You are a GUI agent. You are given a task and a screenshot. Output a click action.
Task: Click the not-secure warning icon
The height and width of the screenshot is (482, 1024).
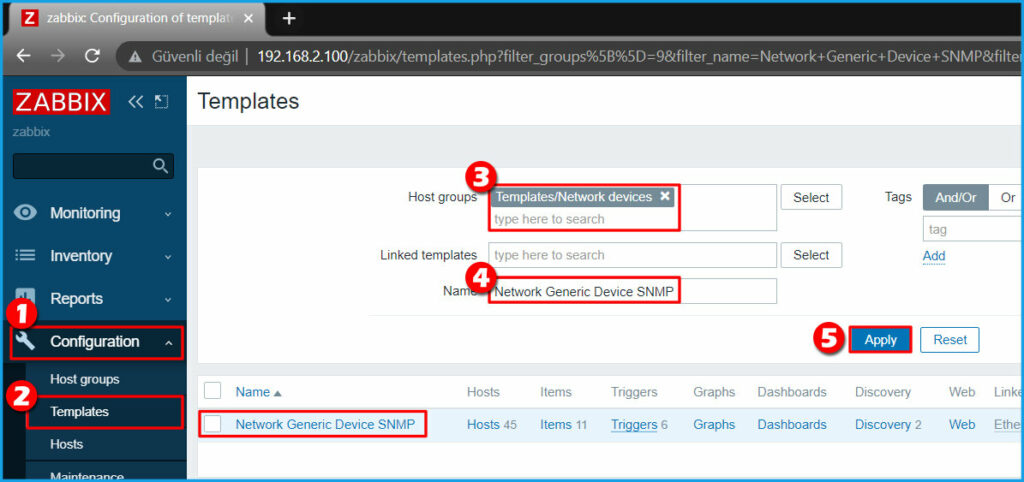(x=135, y=57)
